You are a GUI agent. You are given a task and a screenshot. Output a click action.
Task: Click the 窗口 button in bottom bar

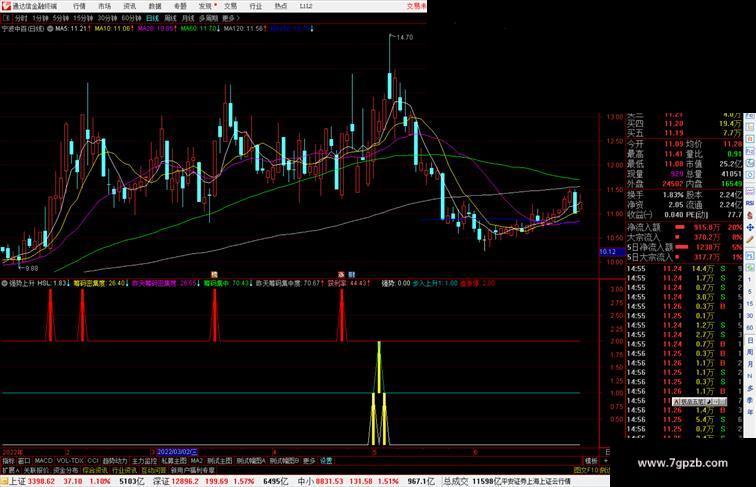(x=24, y=461)
